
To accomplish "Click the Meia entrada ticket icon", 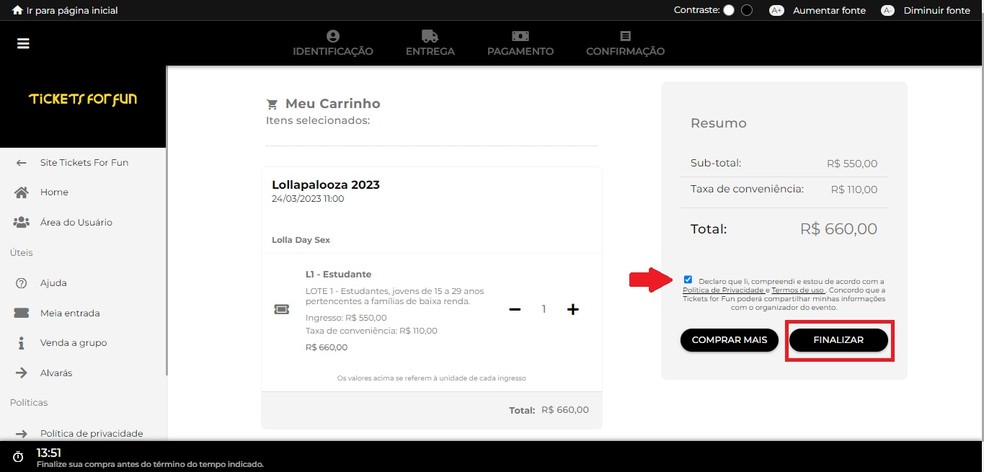I will coord(22,313).
